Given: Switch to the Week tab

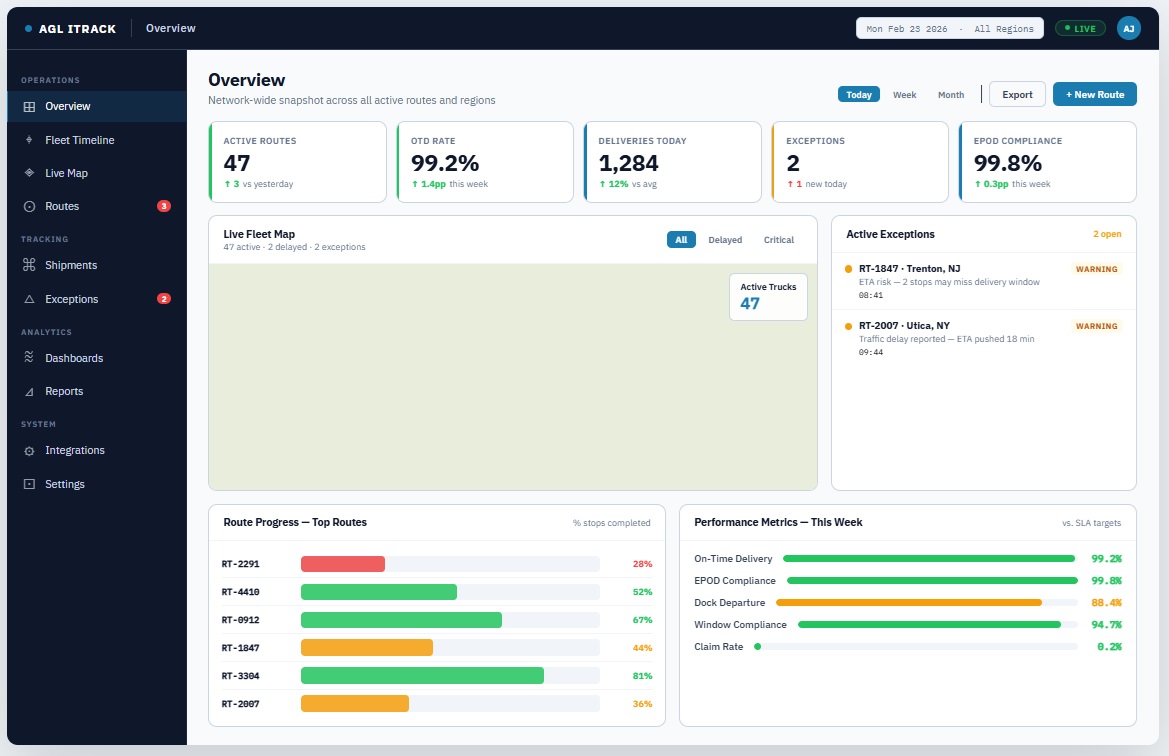Looking at the screenshot, I should click(904, 93).
